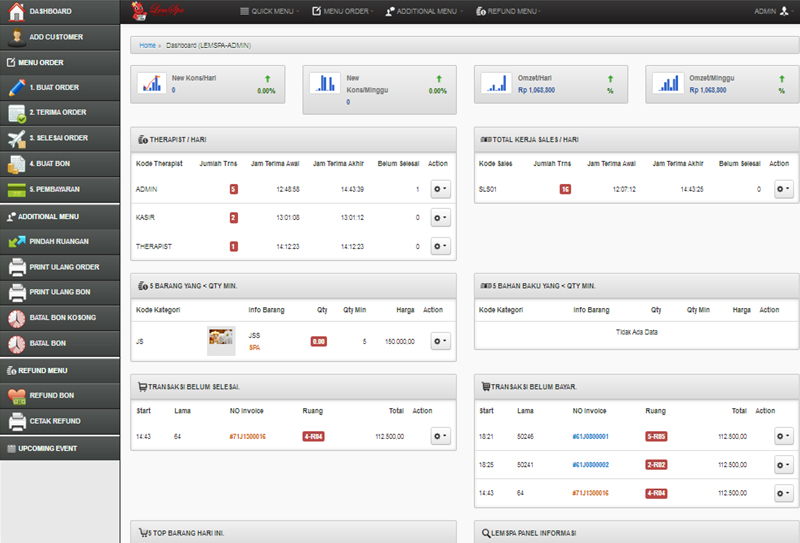This screenshot has height=543, width=800.
Task: Open Terima Order checklist icon
Action: pos(16,113)
